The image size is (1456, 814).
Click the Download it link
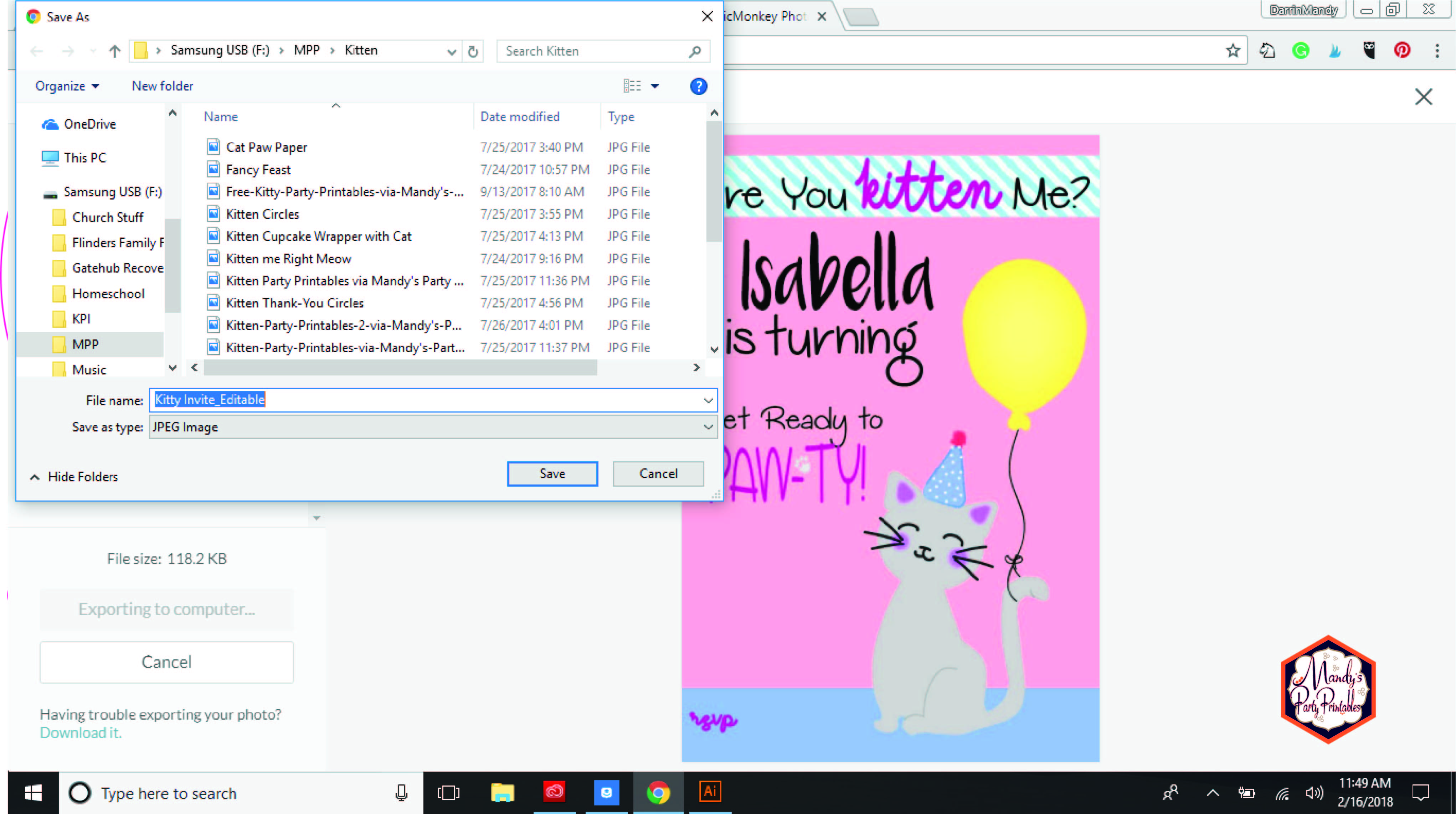(x=80, y=732)
